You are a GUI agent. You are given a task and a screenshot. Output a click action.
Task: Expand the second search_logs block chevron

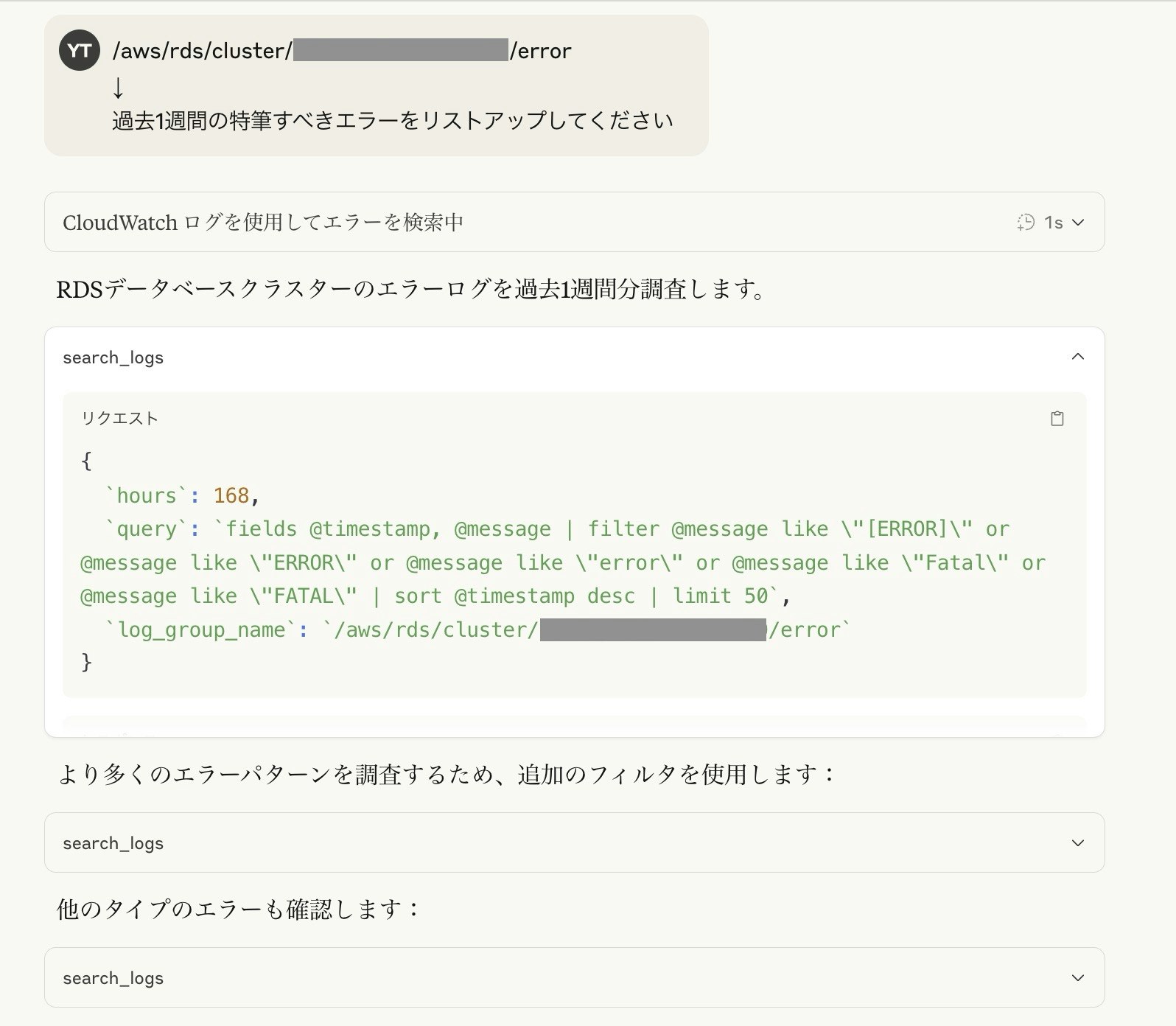point(1077,842)
